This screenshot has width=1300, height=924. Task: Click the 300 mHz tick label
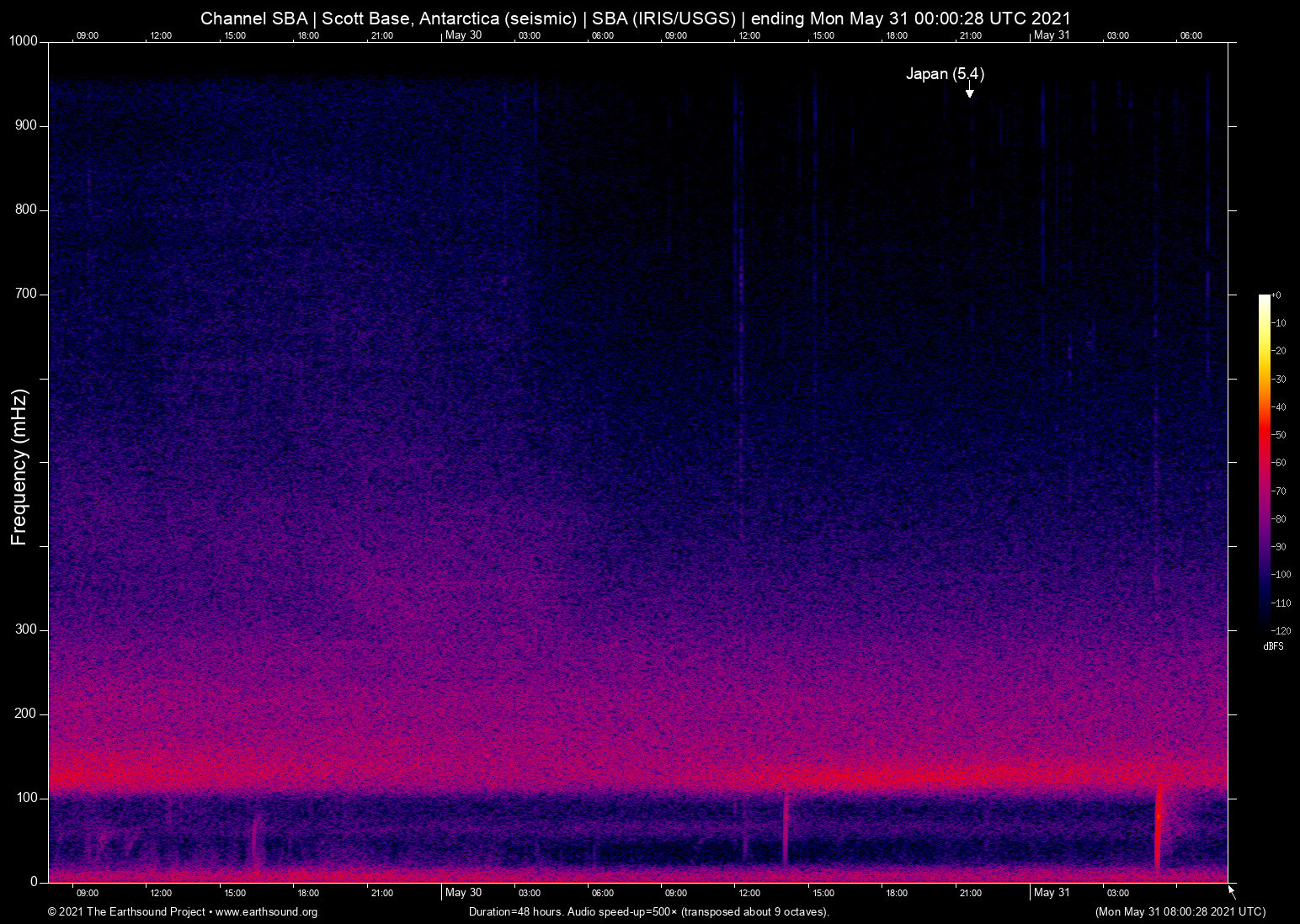pos(26,629)
